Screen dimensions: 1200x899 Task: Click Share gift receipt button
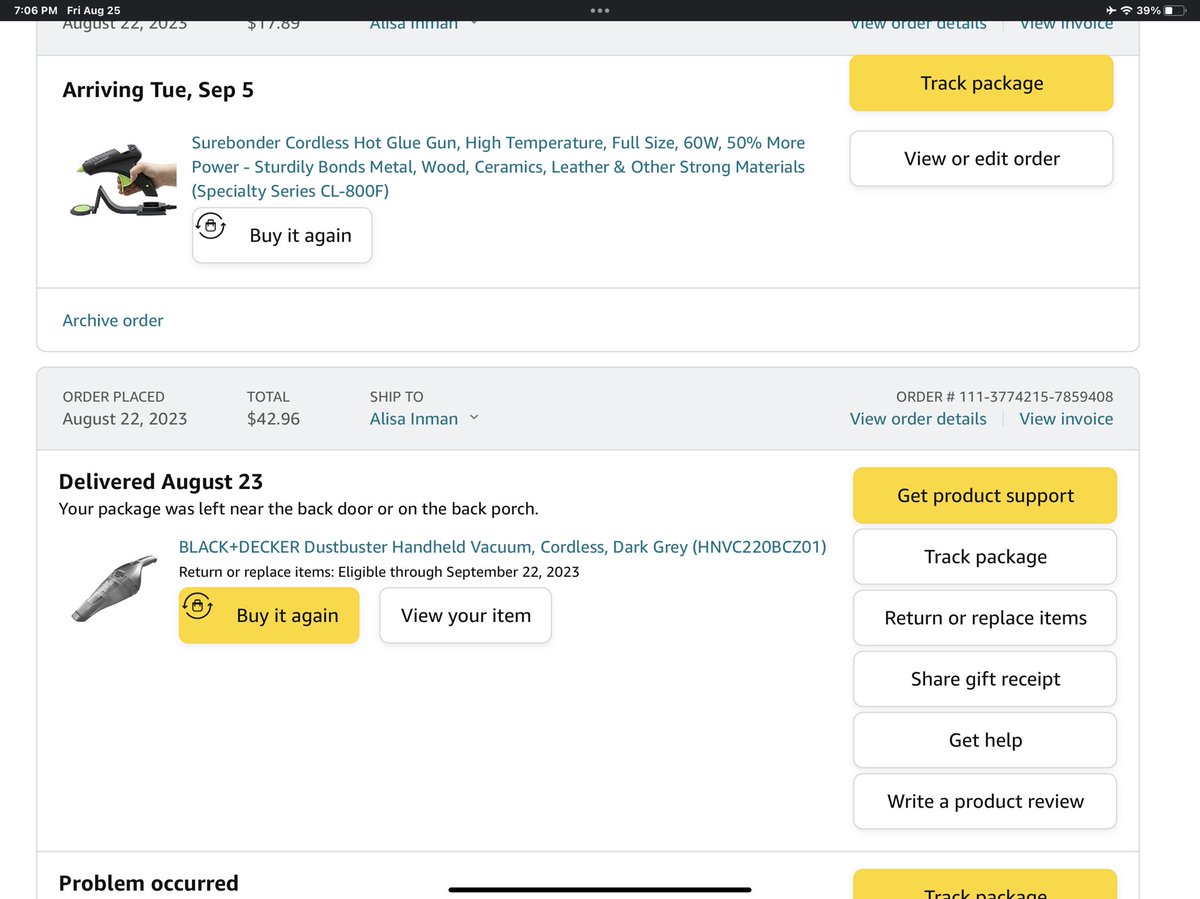[x=985, y=679]
